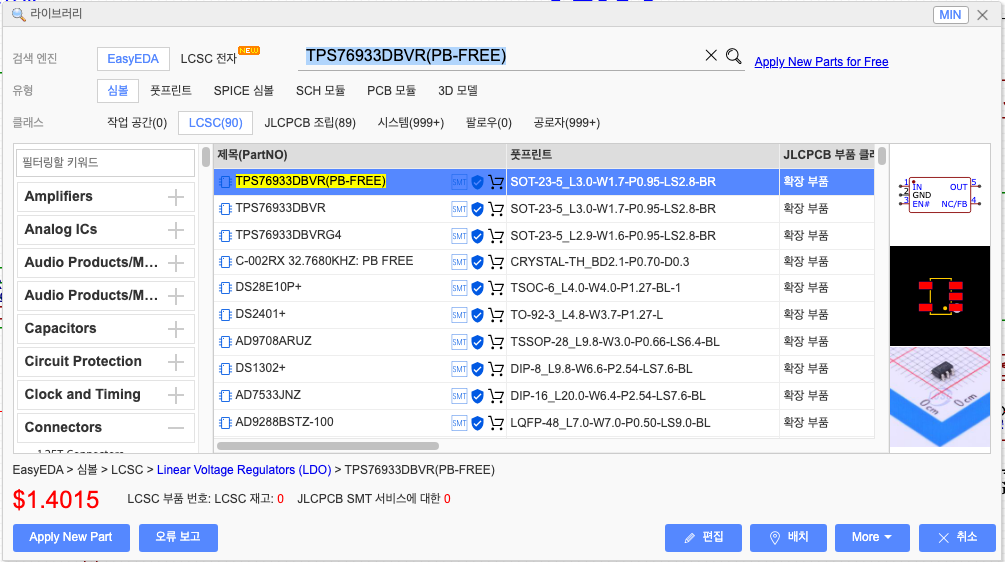Select the JLCPCB 조립(89) class
The image size is (1005, 562).
coord(310,123)
